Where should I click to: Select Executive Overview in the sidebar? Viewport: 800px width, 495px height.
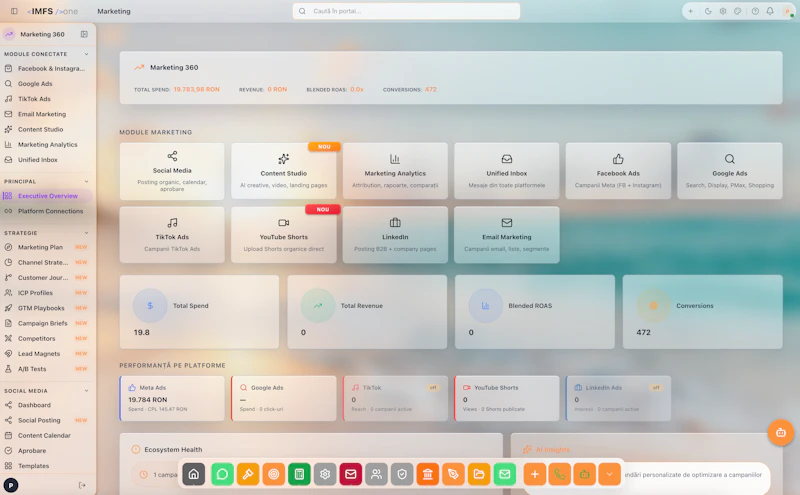tap(47, 196)
